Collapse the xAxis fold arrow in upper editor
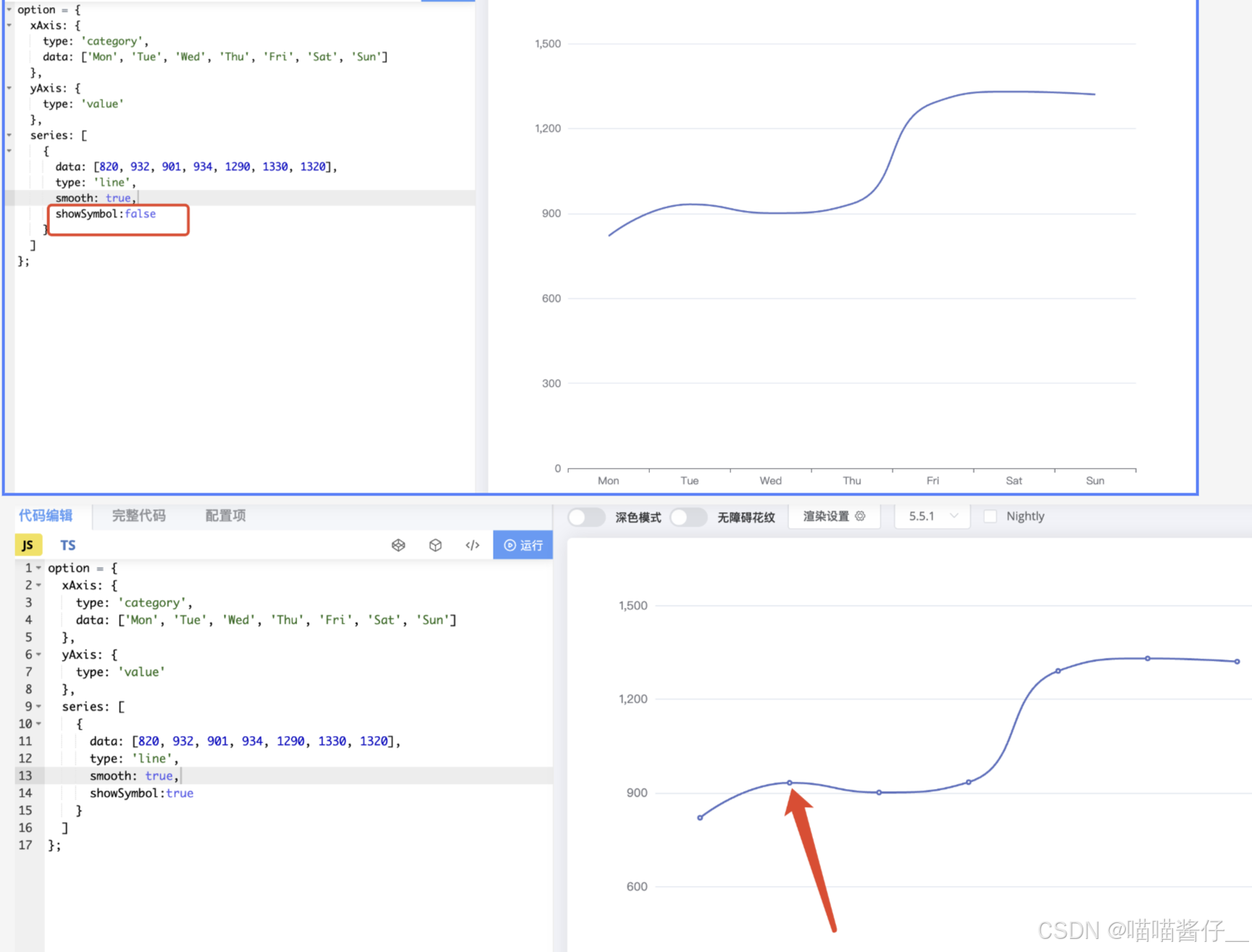 [9, 25]
